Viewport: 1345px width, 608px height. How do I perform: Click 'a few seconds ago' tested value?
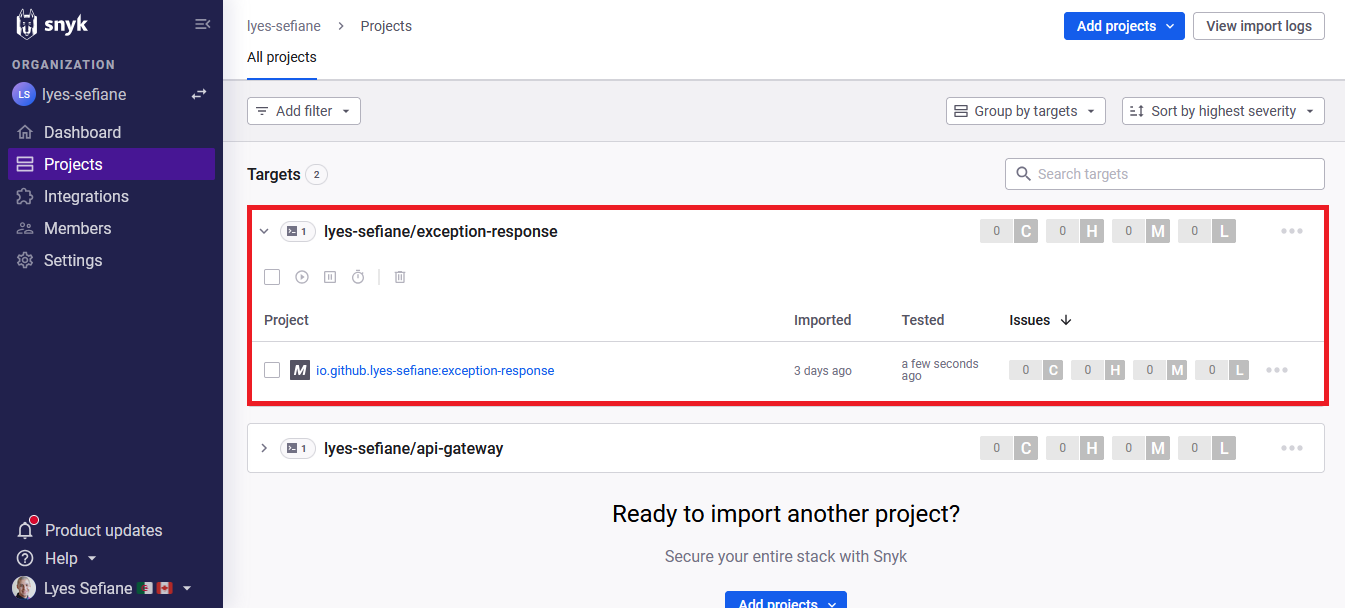click(940, 370)
